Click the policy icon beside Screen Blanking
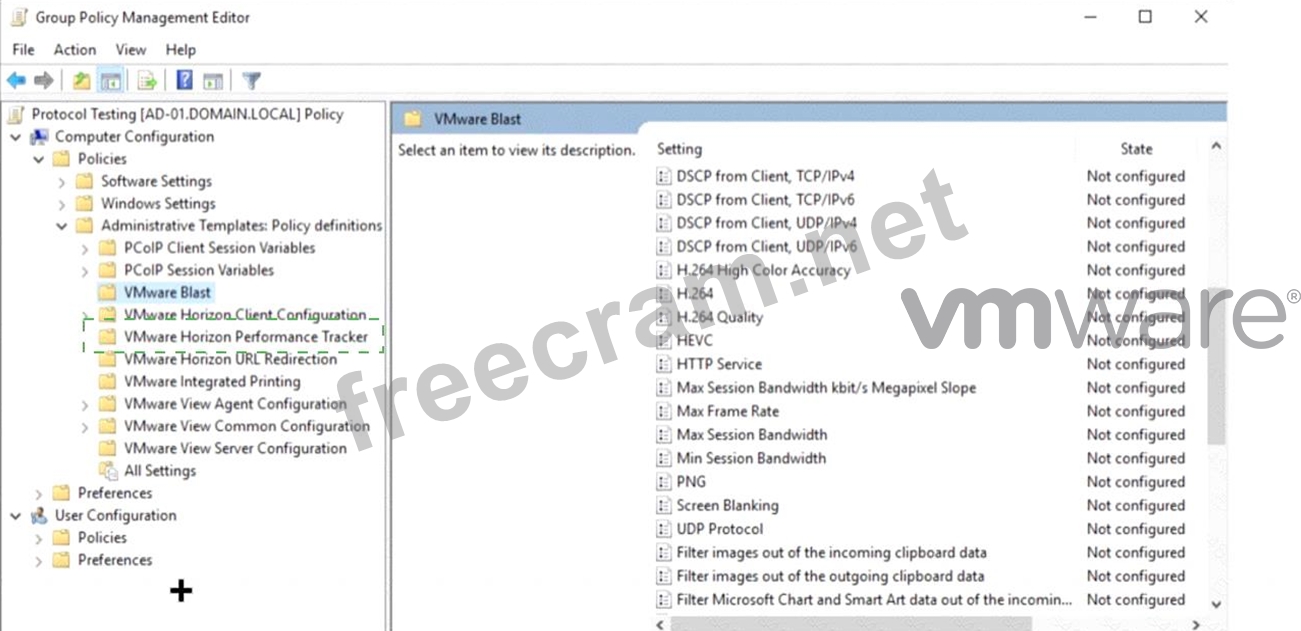This screenshot has height=631, width=1301. pos(663,505)
